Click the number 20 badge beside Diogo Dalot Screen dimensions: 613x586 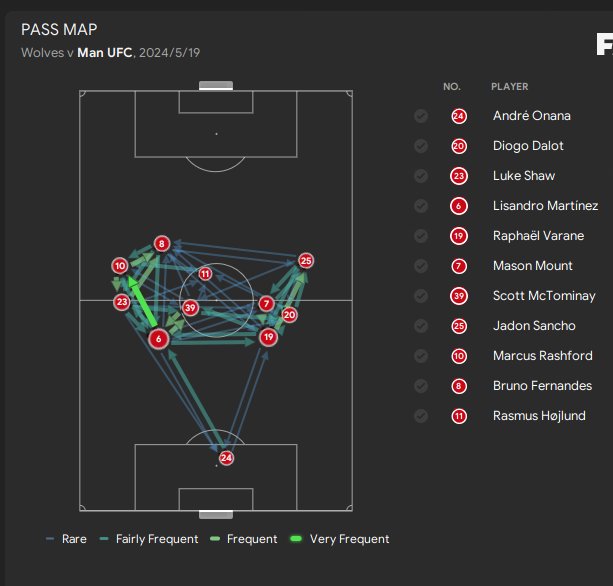click(459, 146)
